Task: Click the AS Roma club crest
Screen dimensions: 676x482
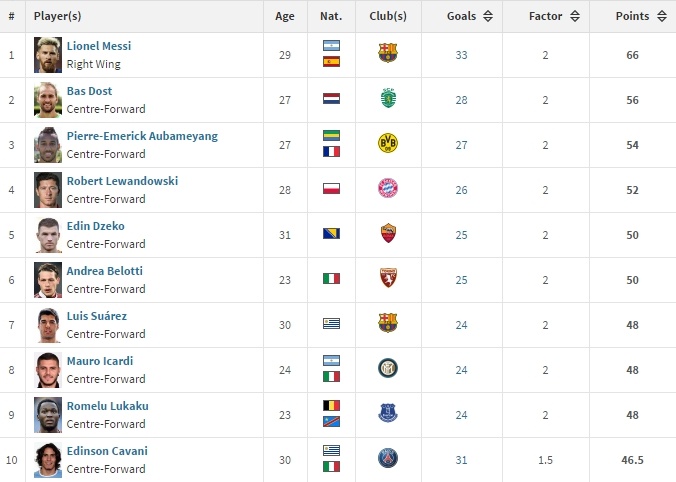Action: click(388, 234)
